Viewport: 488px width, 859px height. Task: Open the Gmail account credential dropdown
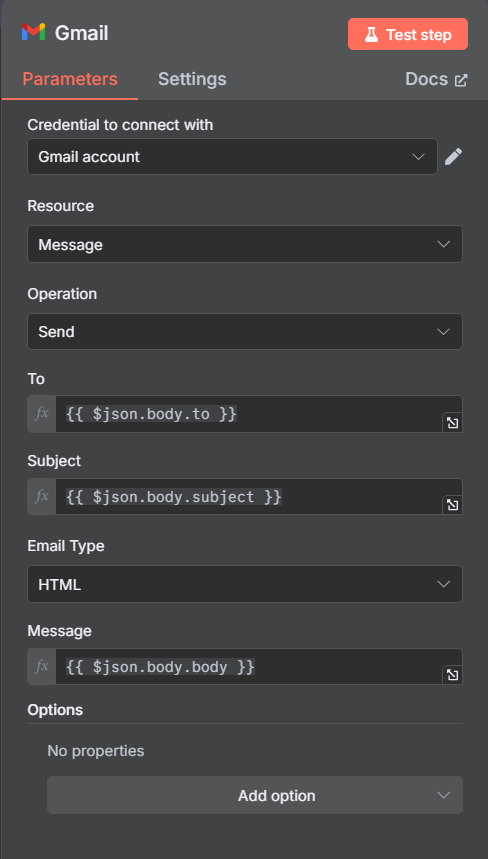pyautogui.click(x=232, y=157)
